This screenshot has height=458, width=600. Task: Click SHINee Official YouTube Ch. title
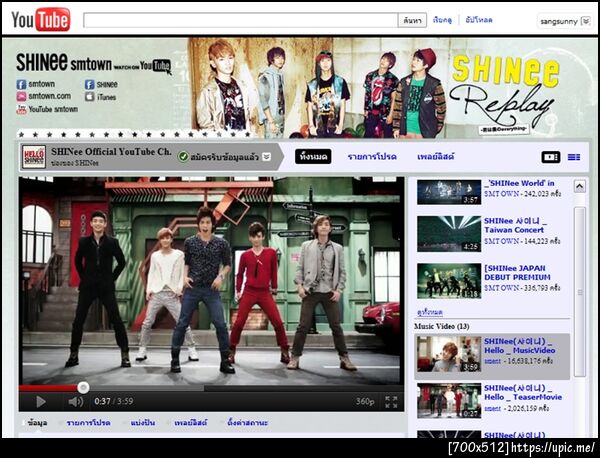pyautogui.click(x=111, y=152)
